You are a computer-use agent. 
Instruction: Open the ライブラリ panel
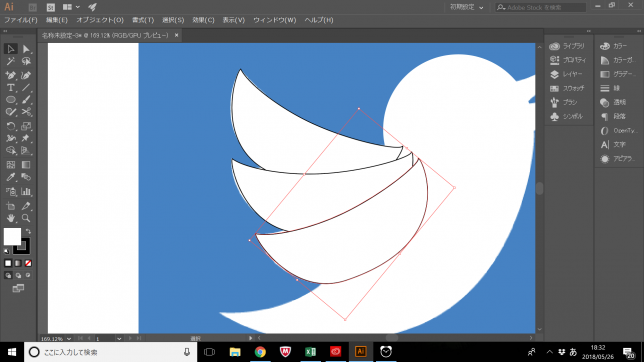pos(567,46)
